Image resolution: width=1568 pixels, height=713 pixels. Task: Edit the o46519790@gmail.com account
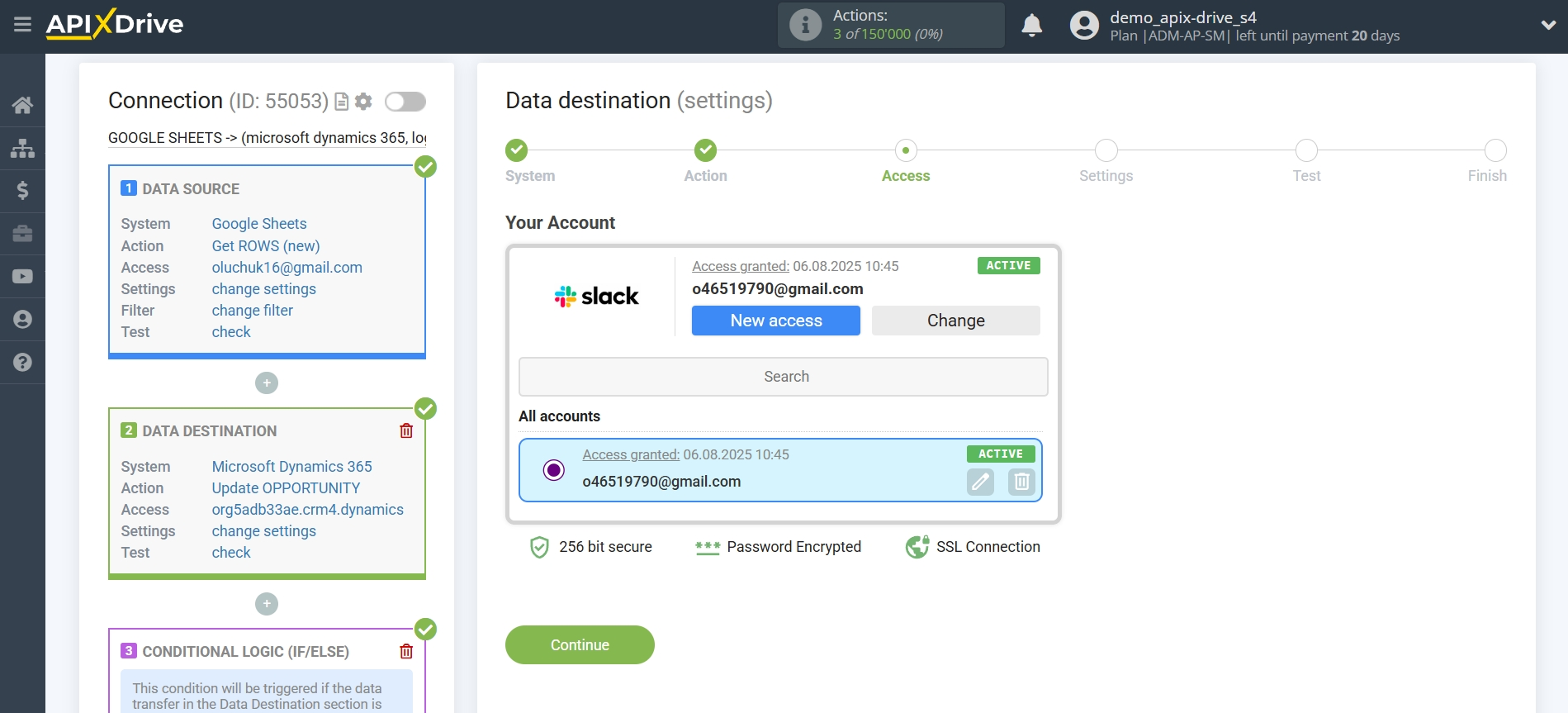pos(980,482)
